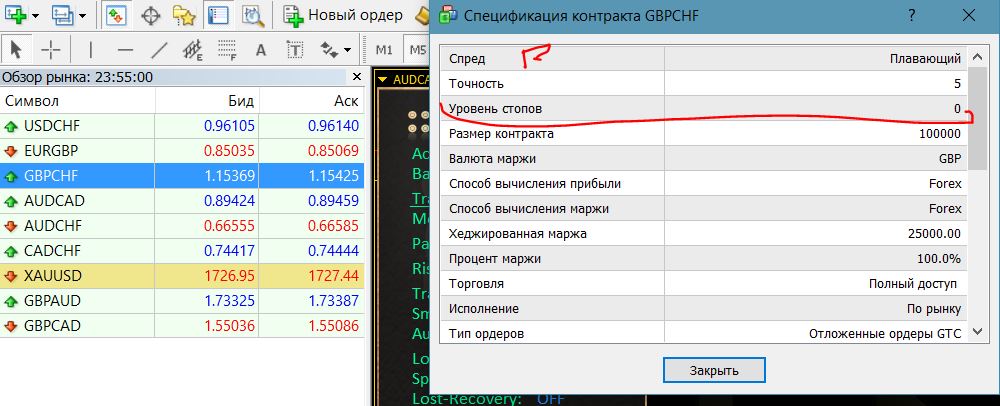Viewport: 1000px width, 406px height.
Task: Select the GBPAUD symbol row
Action: click(182, 301)
